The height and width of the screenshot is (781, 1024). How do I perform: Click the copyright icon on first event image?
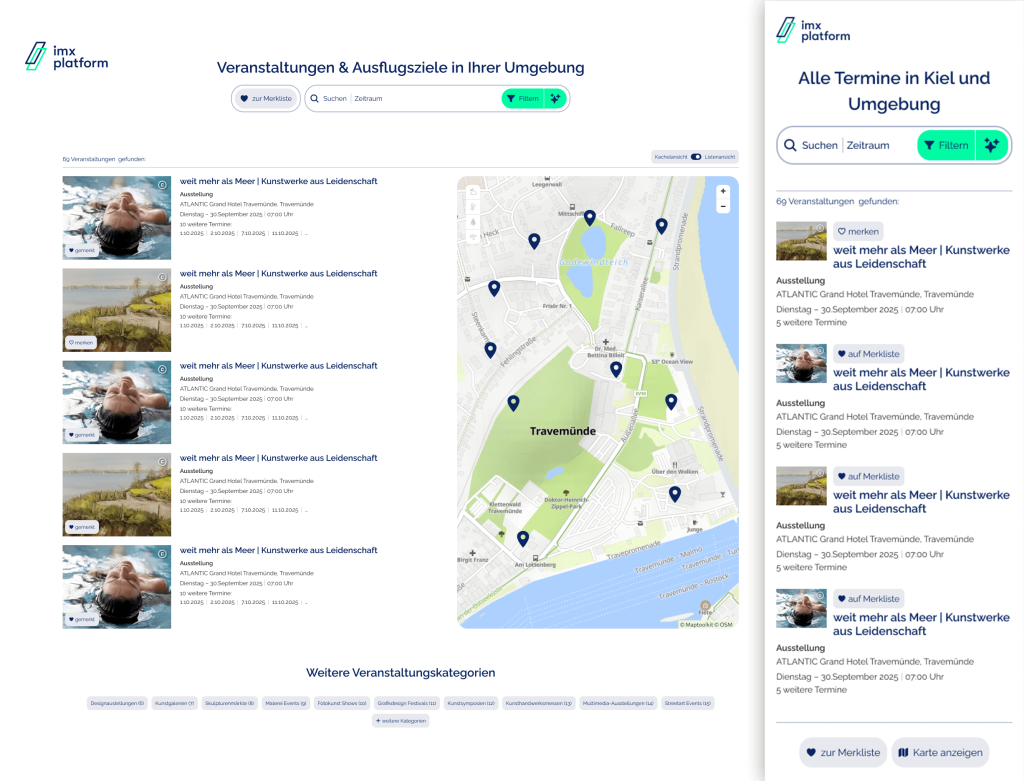[162, 185]
